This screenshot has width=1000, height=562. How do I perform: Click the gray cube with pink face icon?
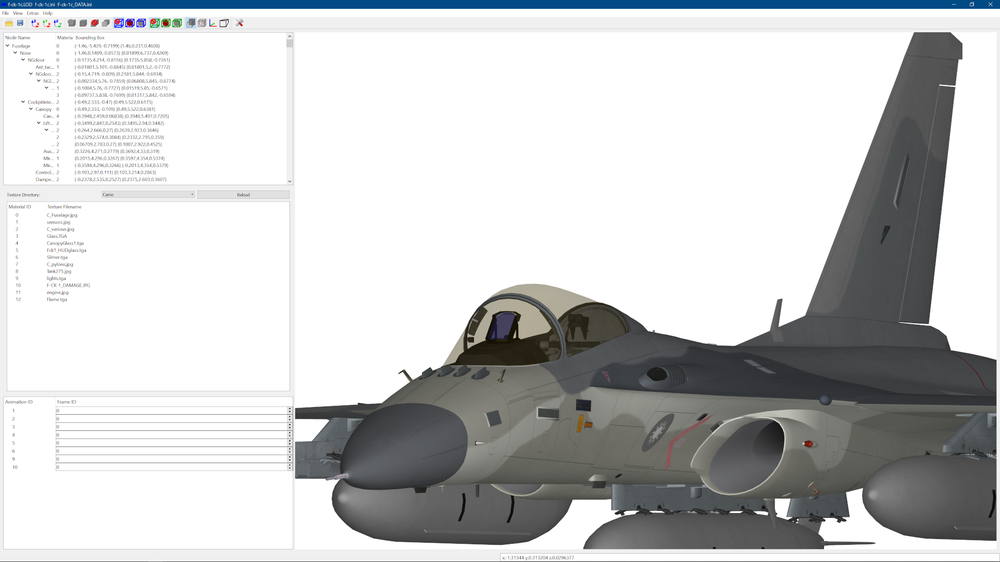coord(202,23)
